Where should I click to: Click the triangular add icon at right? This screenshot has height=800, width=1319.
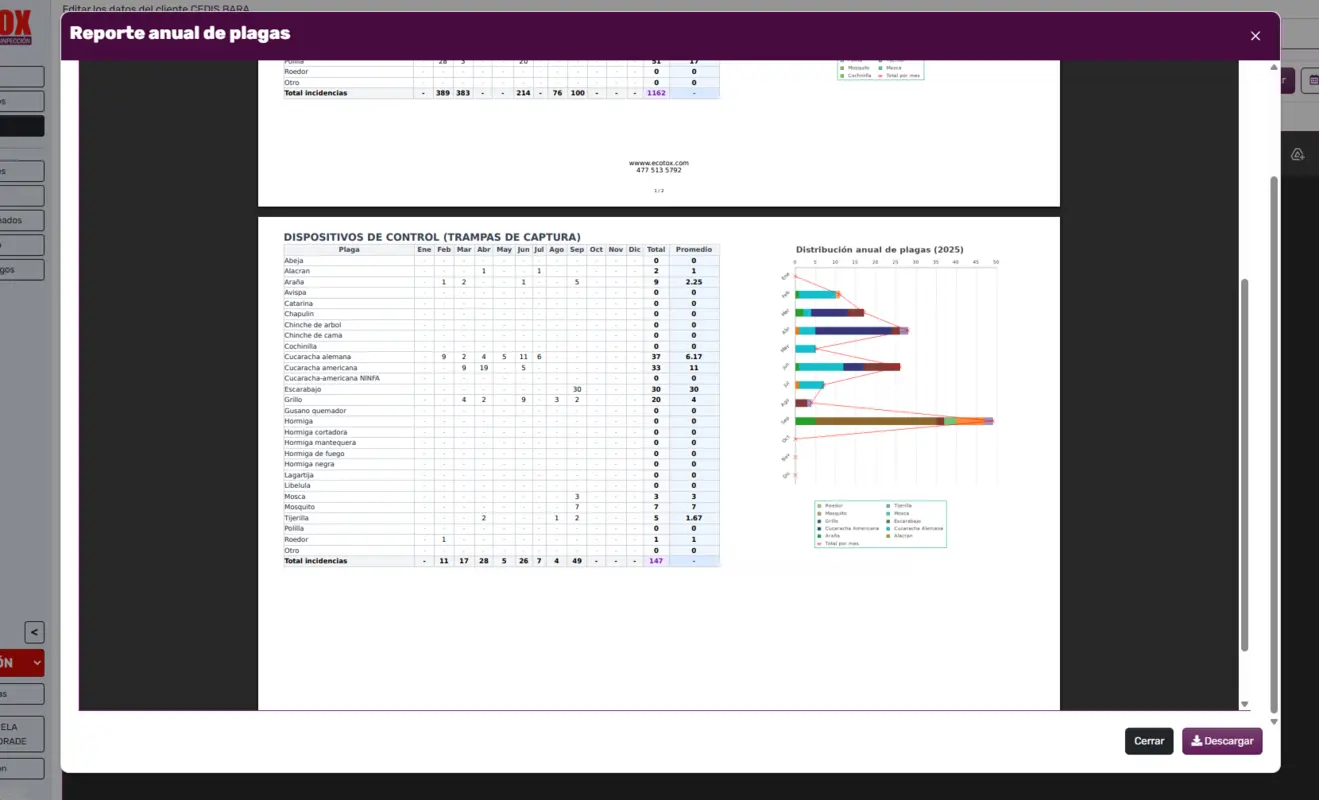coord(1297,154)
